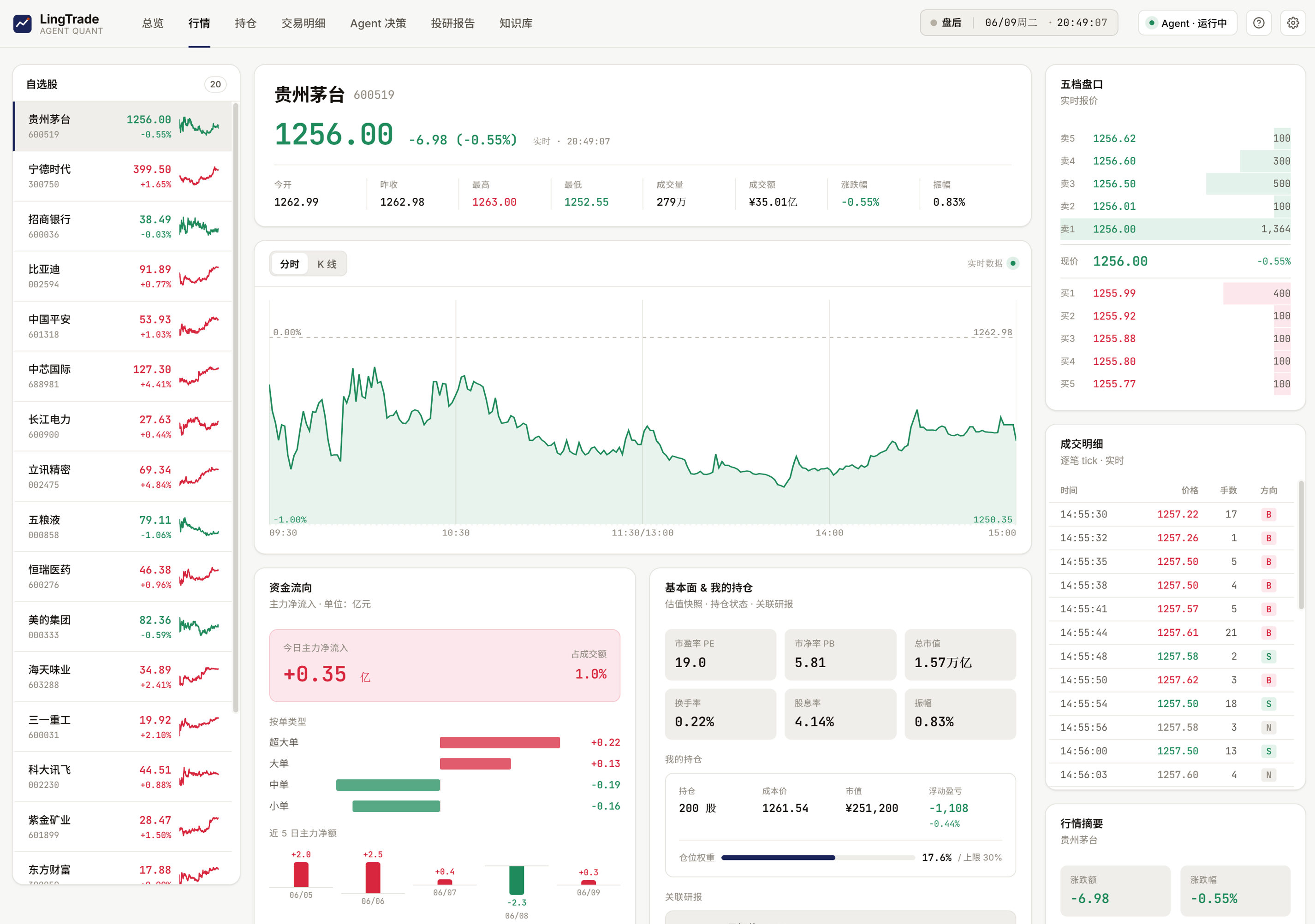Click the 小单 green flow bar

(396, 806)
